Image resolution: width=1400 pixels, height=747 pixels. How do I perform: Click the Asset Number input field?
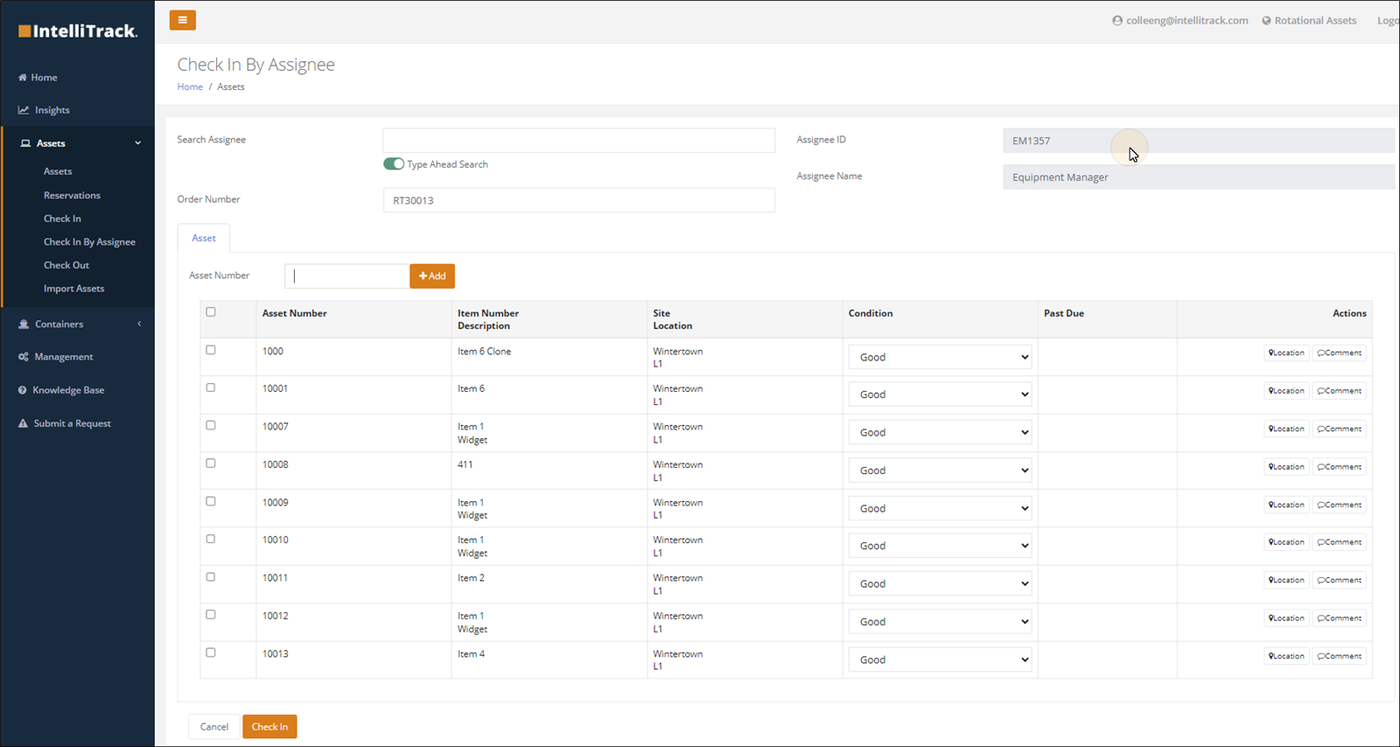tap(347, 276)
